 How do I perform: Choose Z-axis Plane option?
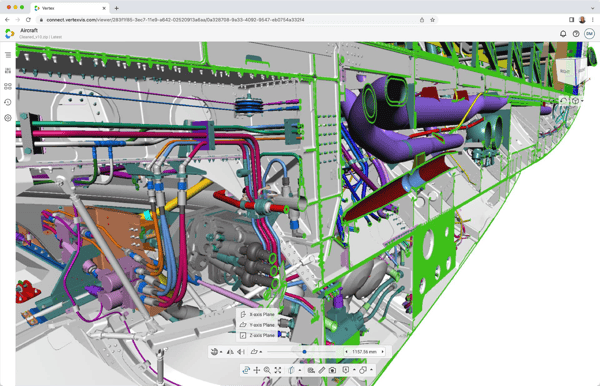tap(257, 335)
